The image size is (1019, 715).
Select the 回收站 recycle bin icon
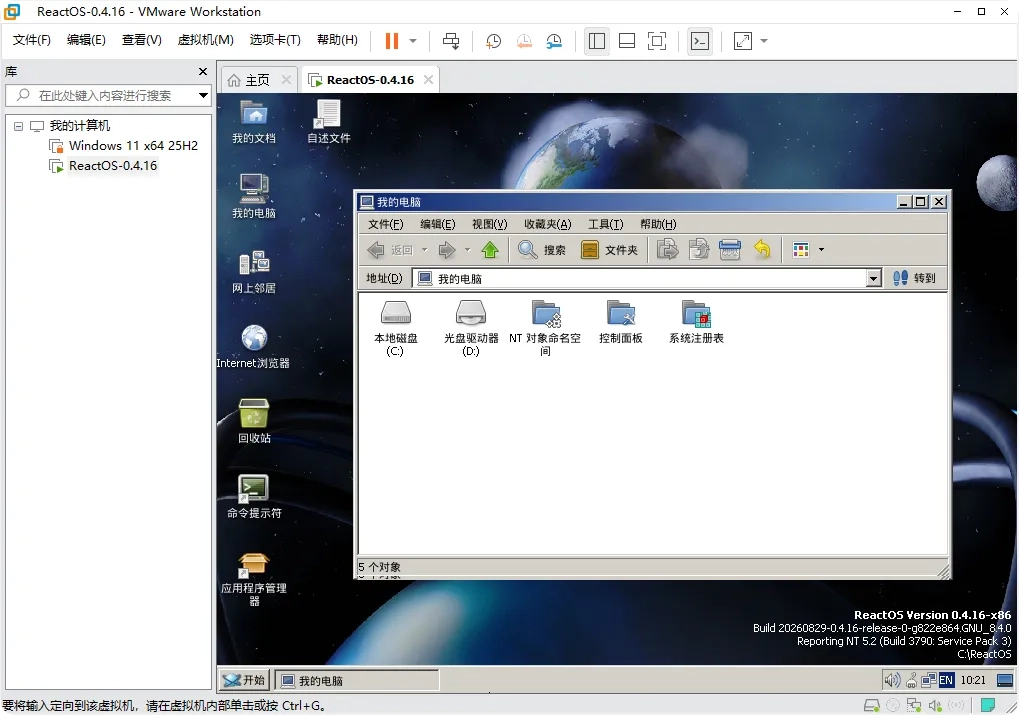[x=254, y=422]
